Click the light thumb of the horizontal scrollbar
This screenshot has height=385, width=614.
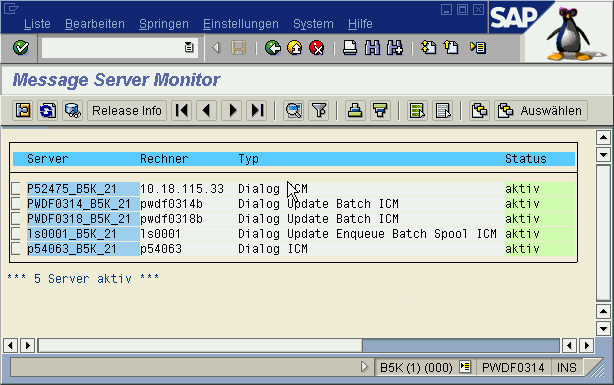(x=200, y=345)
